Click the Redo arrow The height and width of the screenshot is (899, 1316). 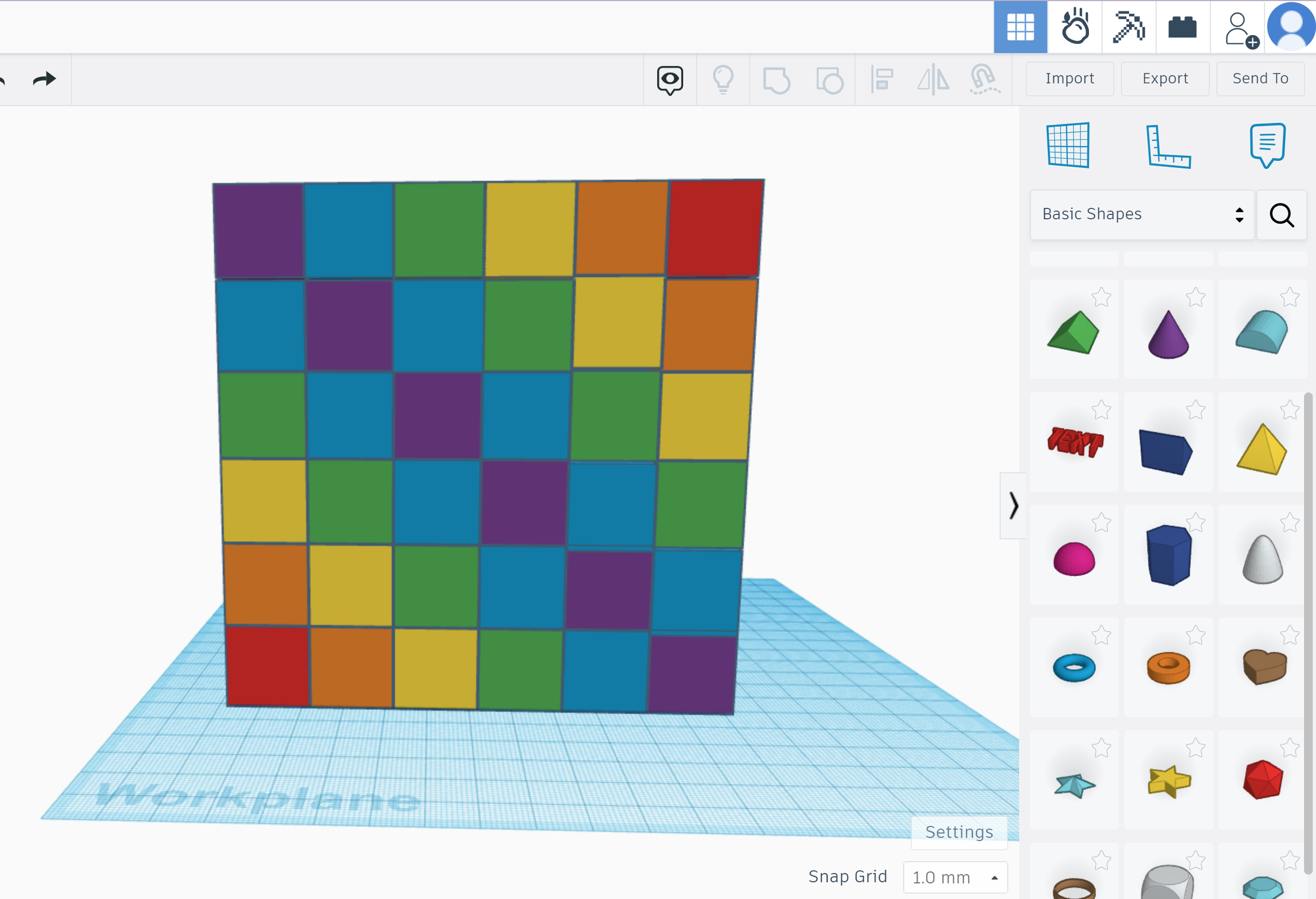point(44,78)
